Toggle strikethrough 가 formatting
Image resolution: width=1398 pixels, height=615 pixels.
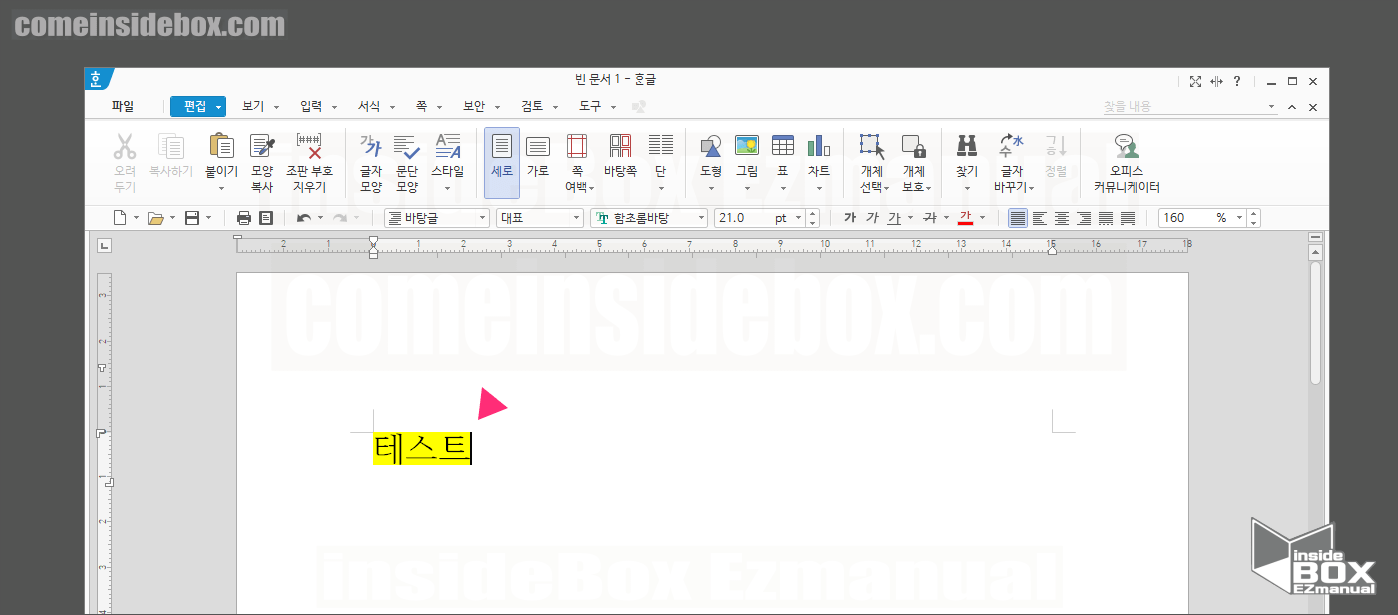click(x=930, y=218)
